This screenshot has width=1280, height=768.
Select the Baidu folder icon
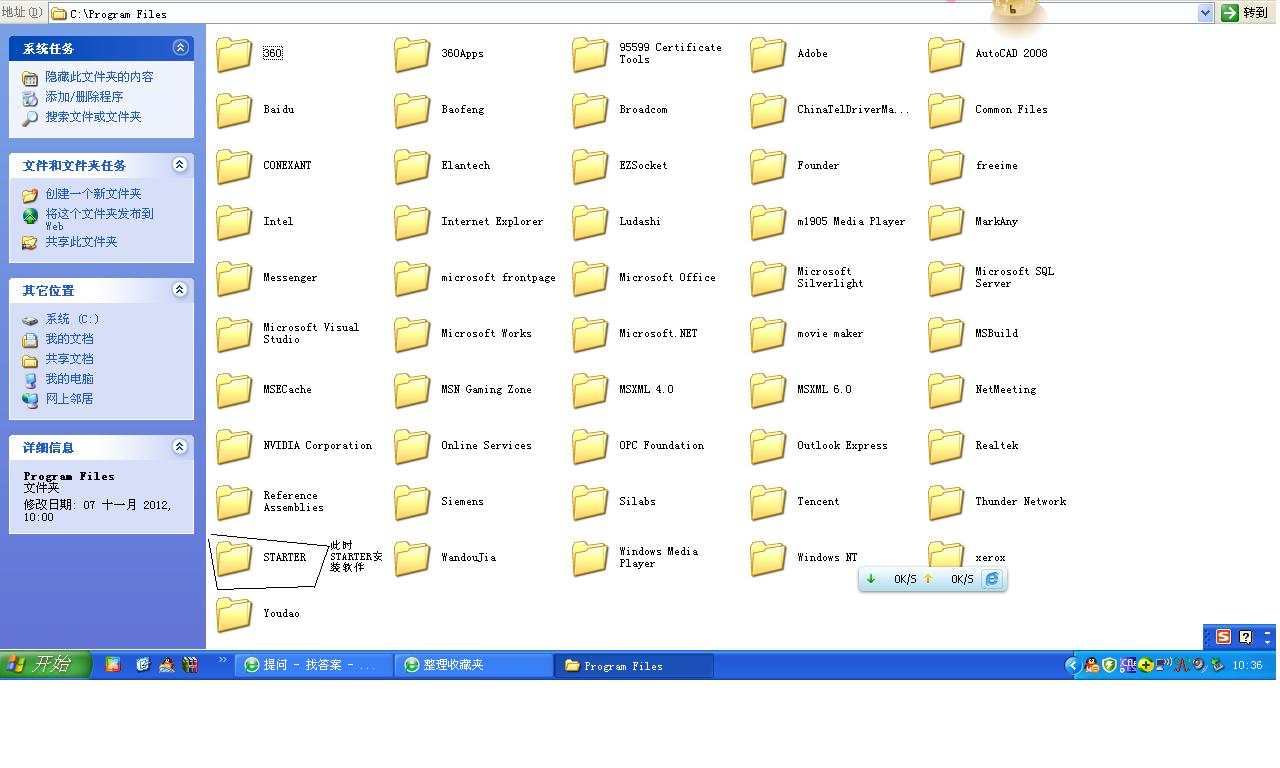tap(234, 110)
